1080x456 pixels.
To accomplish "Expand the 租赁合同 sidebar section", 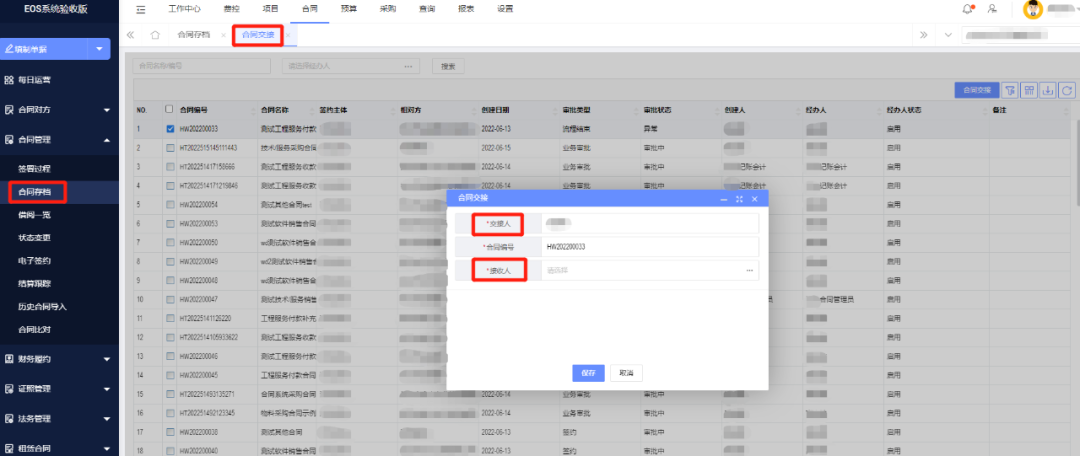I will pyautogui.click(x=107, y=448).
